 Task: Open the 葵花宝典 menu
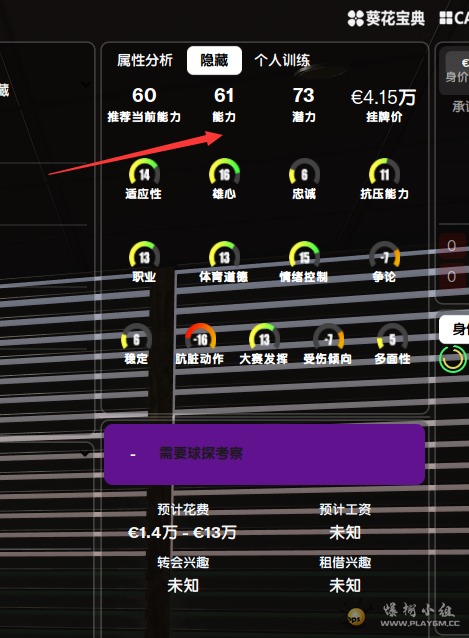[386, 18]
